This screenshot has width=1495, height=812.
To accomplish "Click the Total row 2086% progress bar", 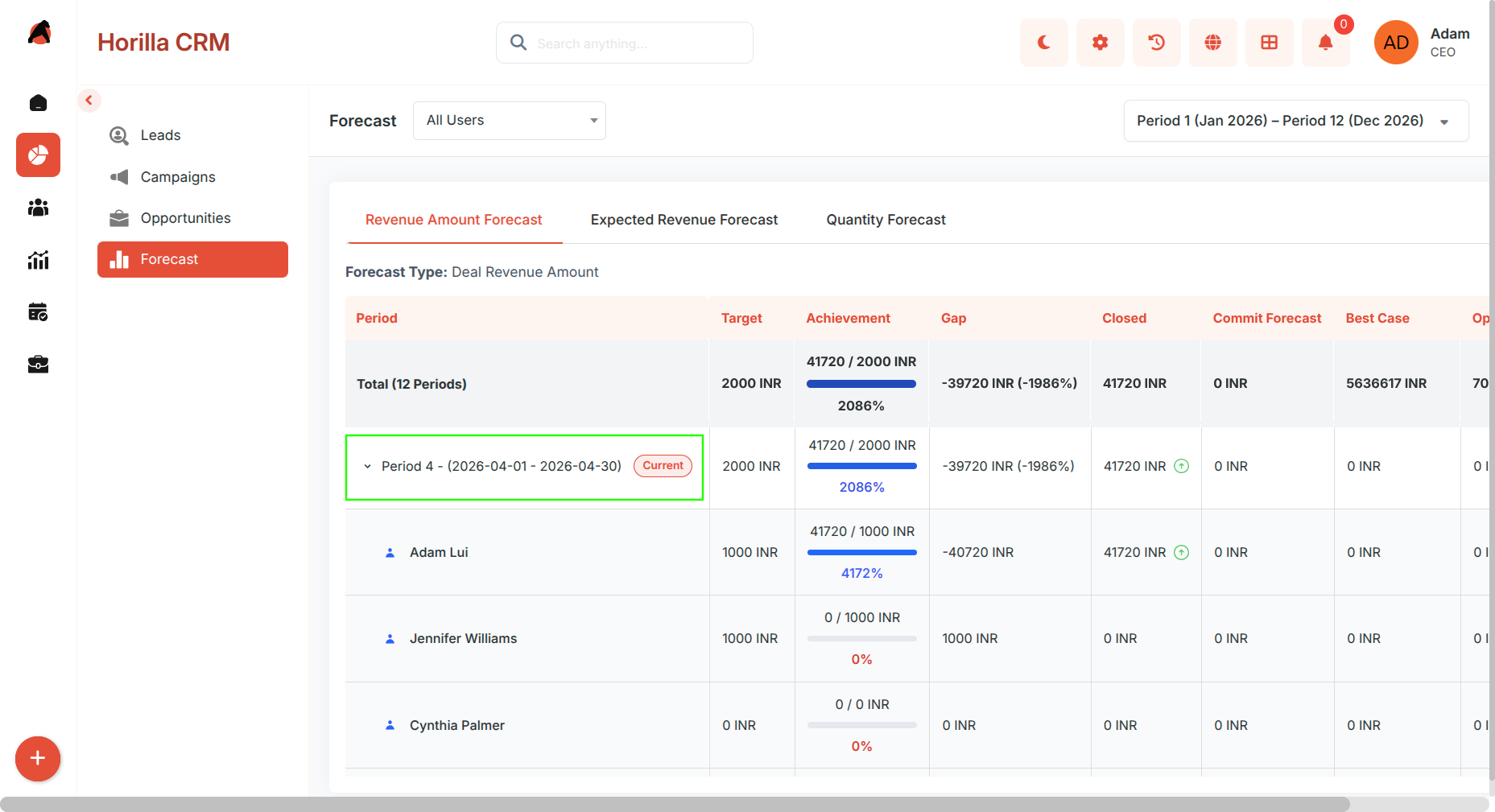I will (861, 384).
